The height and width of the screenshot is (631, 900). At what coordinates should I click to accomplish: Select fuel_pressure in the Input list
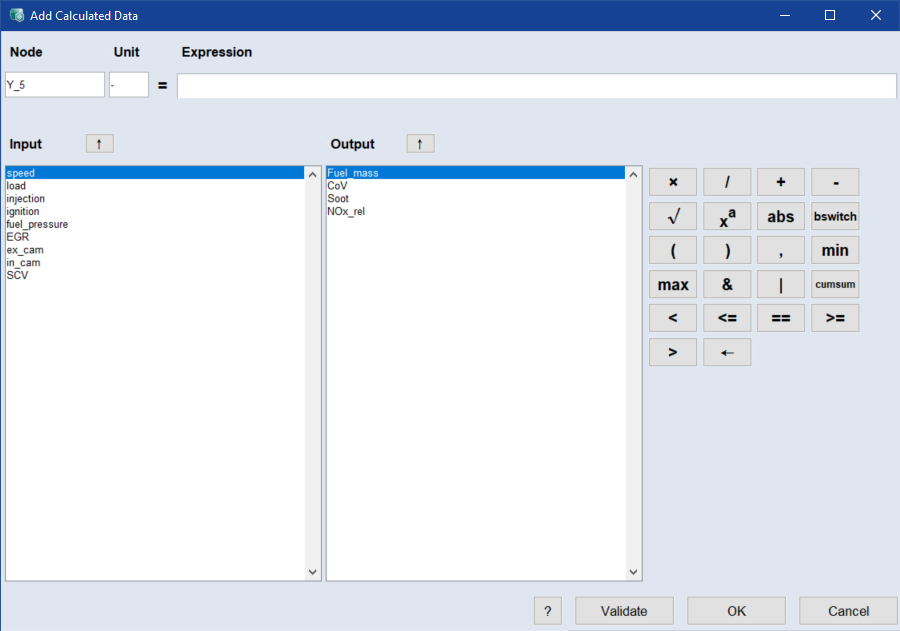pyautogui.click(x=37, y=225)
